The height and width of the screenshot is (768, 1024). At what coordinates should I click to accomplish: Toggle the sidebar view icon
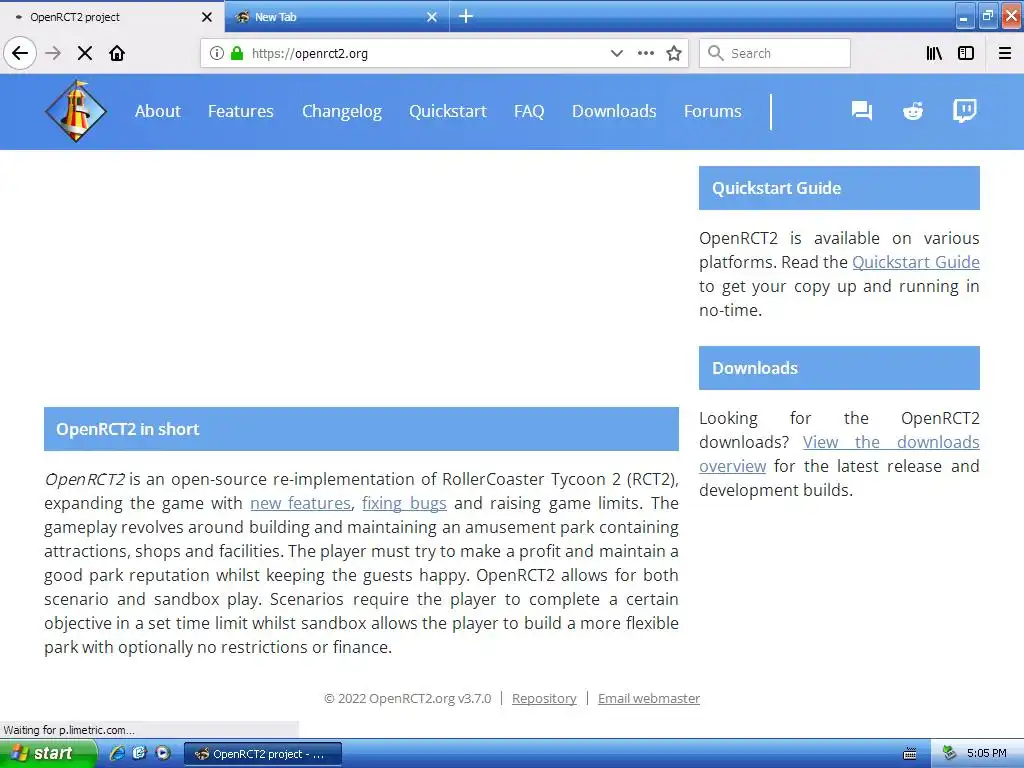point(966,53)
